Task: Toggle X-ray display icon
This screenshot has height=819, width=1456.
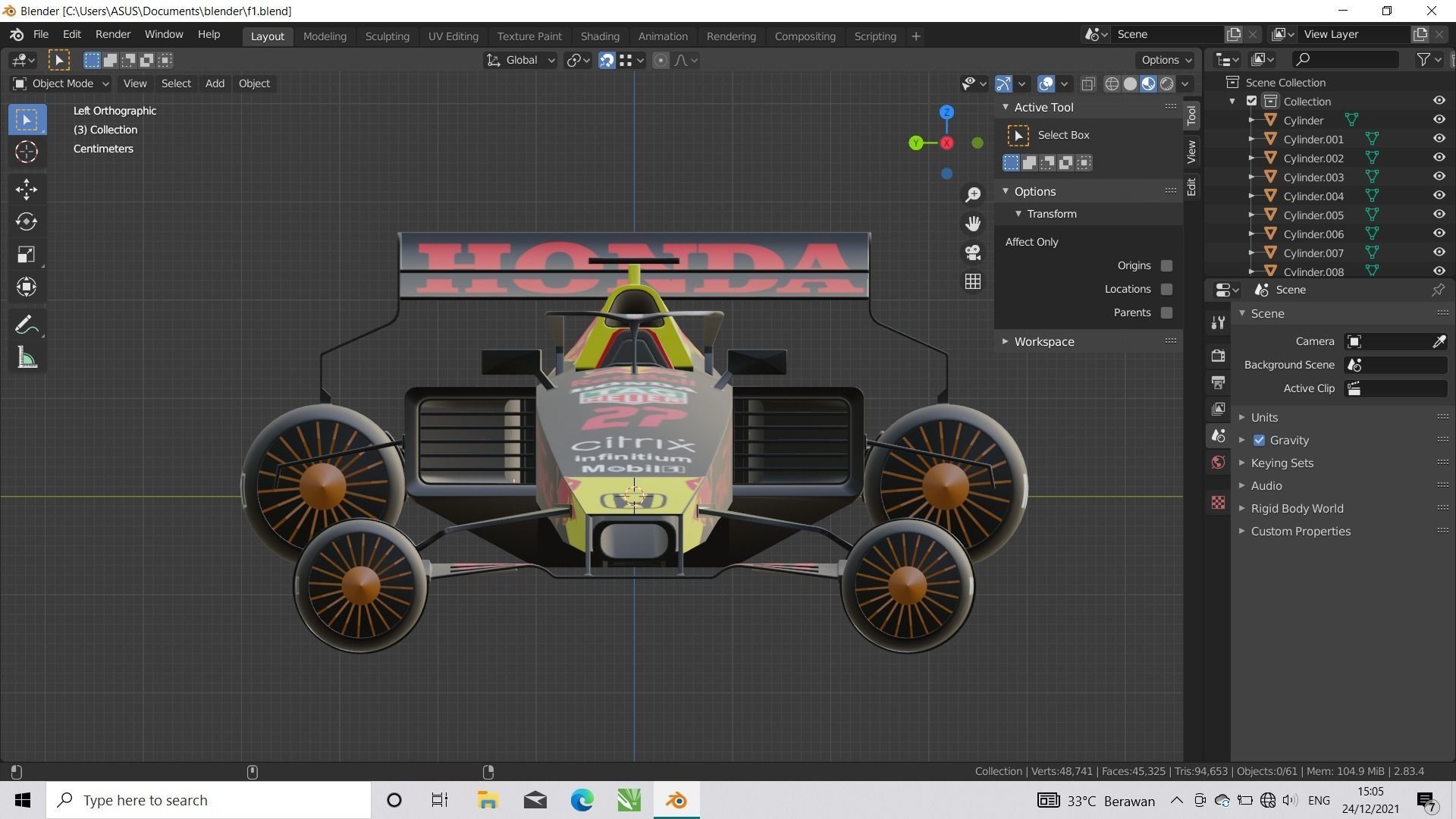Action: click(x=1088, y=84)
